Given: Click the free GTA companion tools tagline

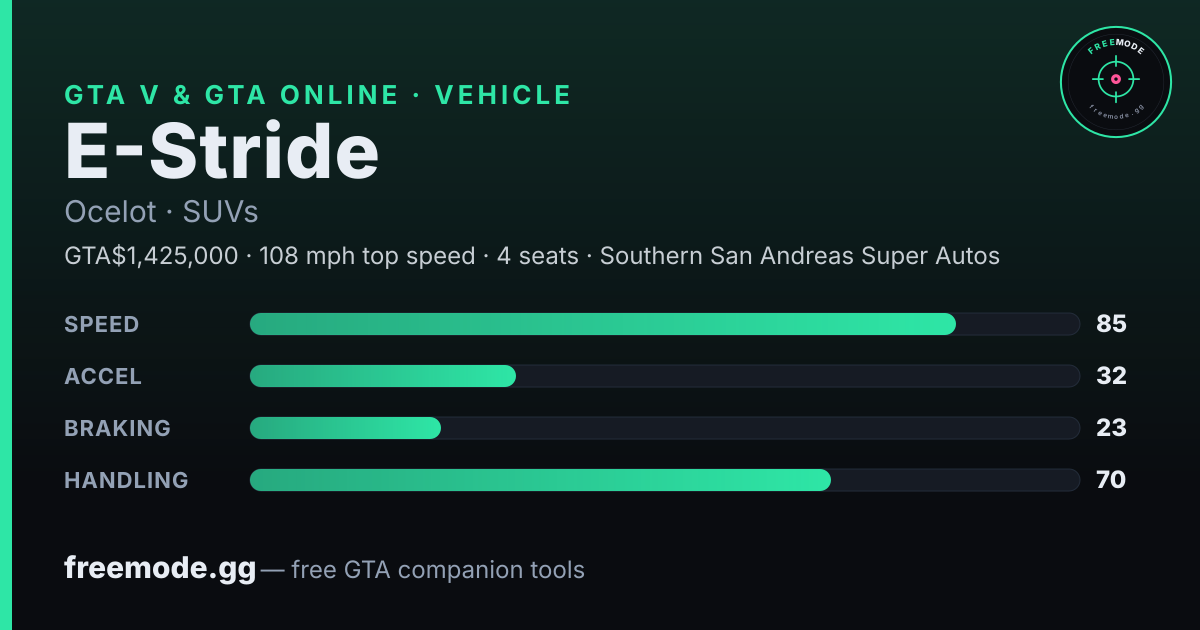Looking at the screenshot, I should point(438,570).
